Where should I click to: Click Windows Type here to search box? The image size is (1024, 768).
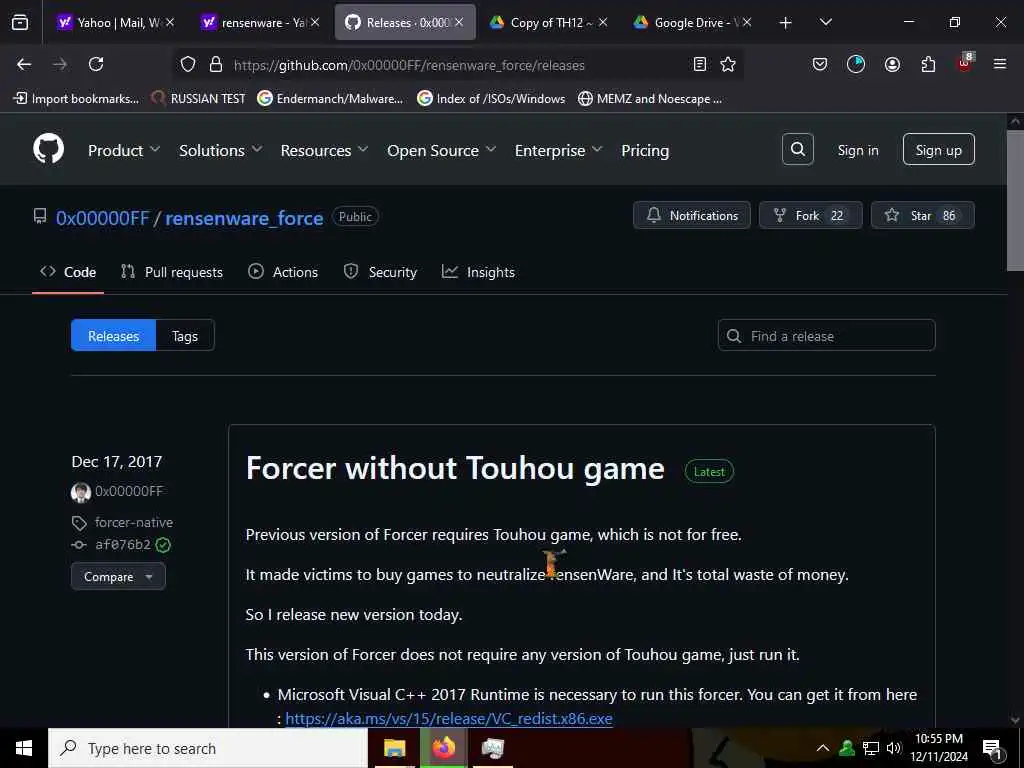(208, 748)
